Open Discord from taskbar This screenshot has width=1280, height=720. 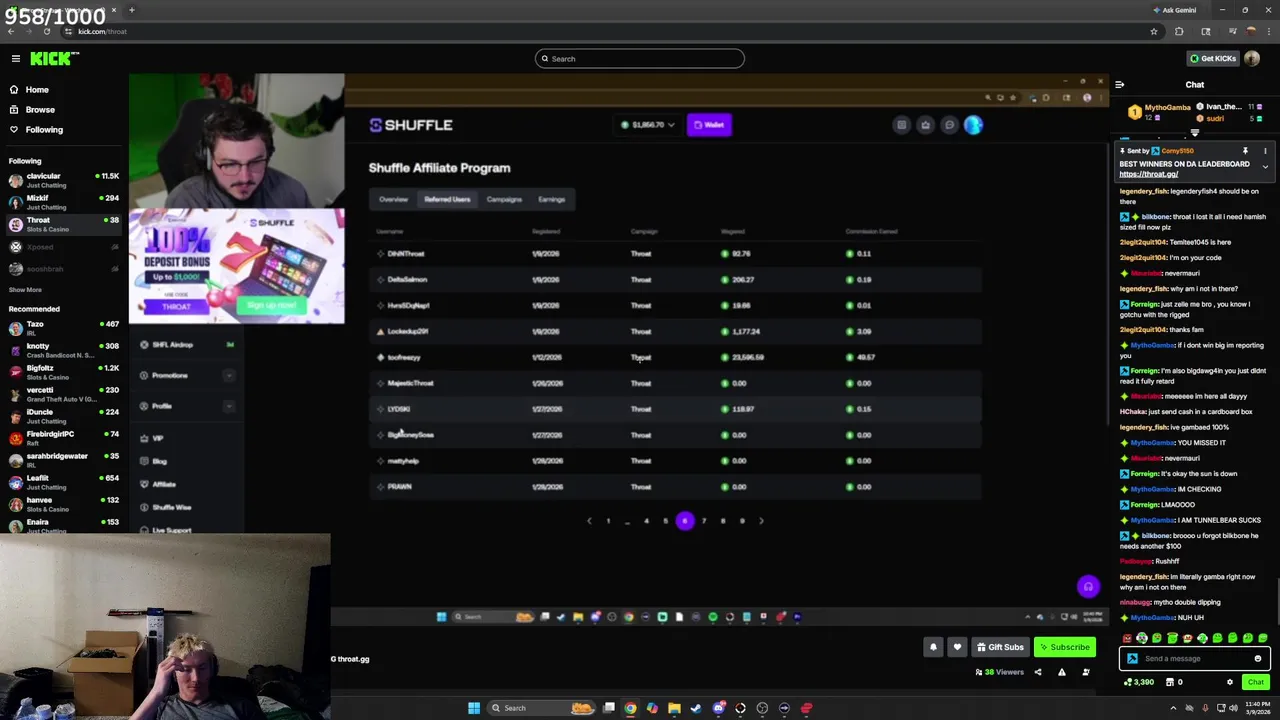(718, 708)
